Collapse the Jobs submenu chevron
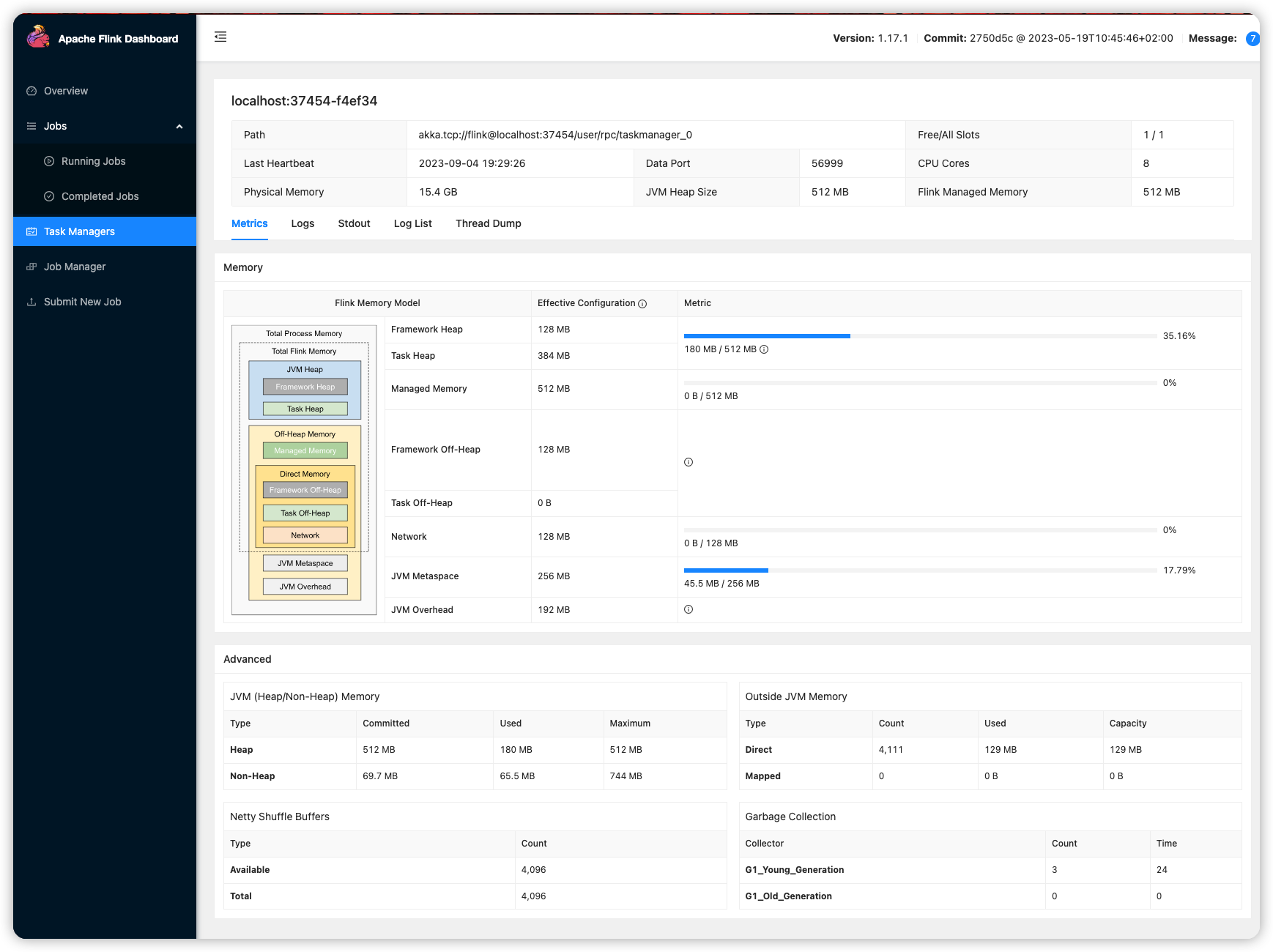1273x952 pixels. pyautogui.click(x=179, y=127)
